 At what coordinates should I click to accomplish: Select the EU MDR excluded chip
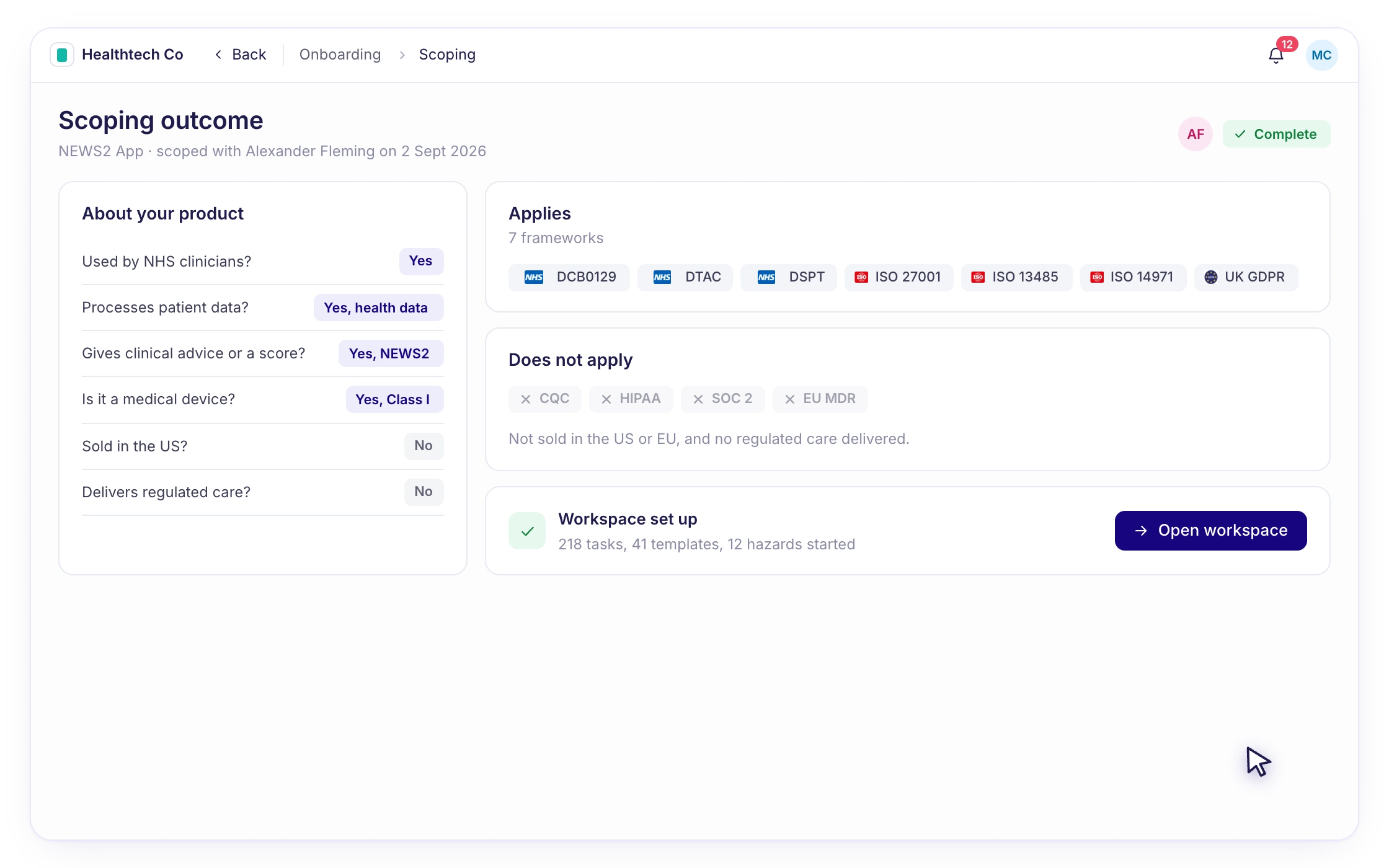click(820, 399)
